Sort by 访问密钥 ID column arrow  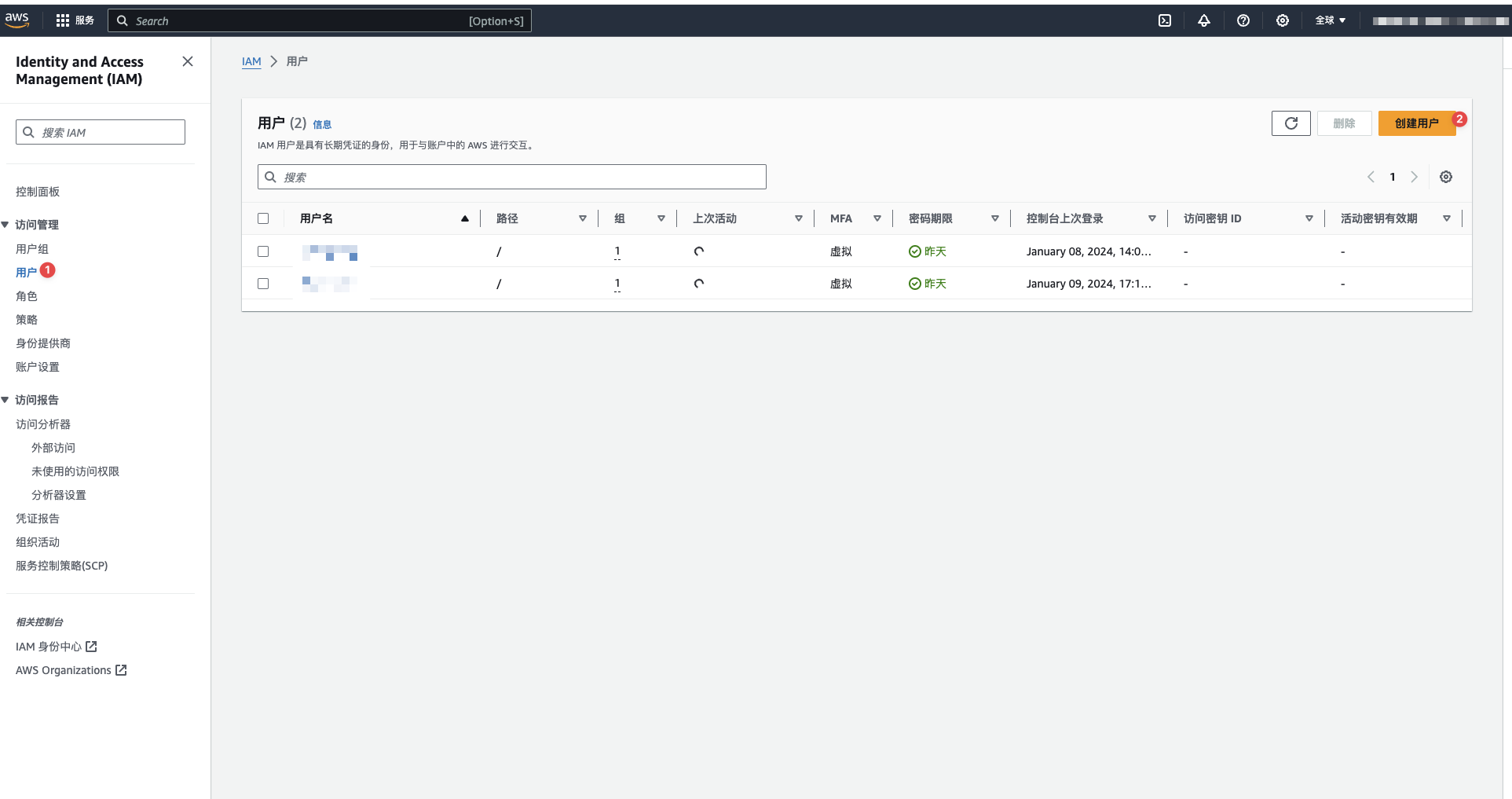(x=1309, y=218)
